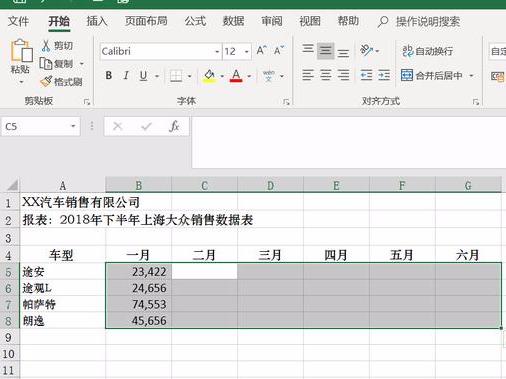Increase indent
The height and width of the screenshot is (379, 506).
pos(384,75)
